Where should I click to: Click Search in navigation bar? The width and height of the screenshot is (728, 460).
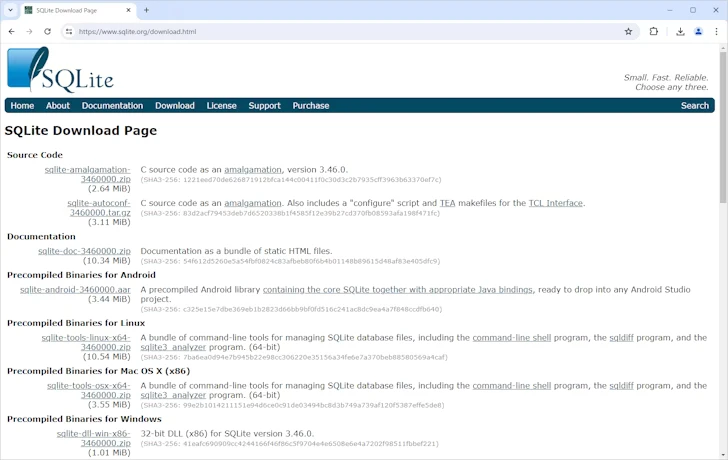pos(695,105)
